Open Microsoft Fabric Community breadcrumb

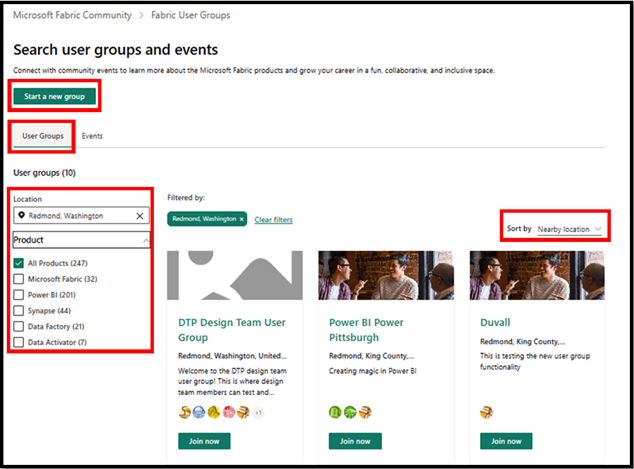(72, 15)
